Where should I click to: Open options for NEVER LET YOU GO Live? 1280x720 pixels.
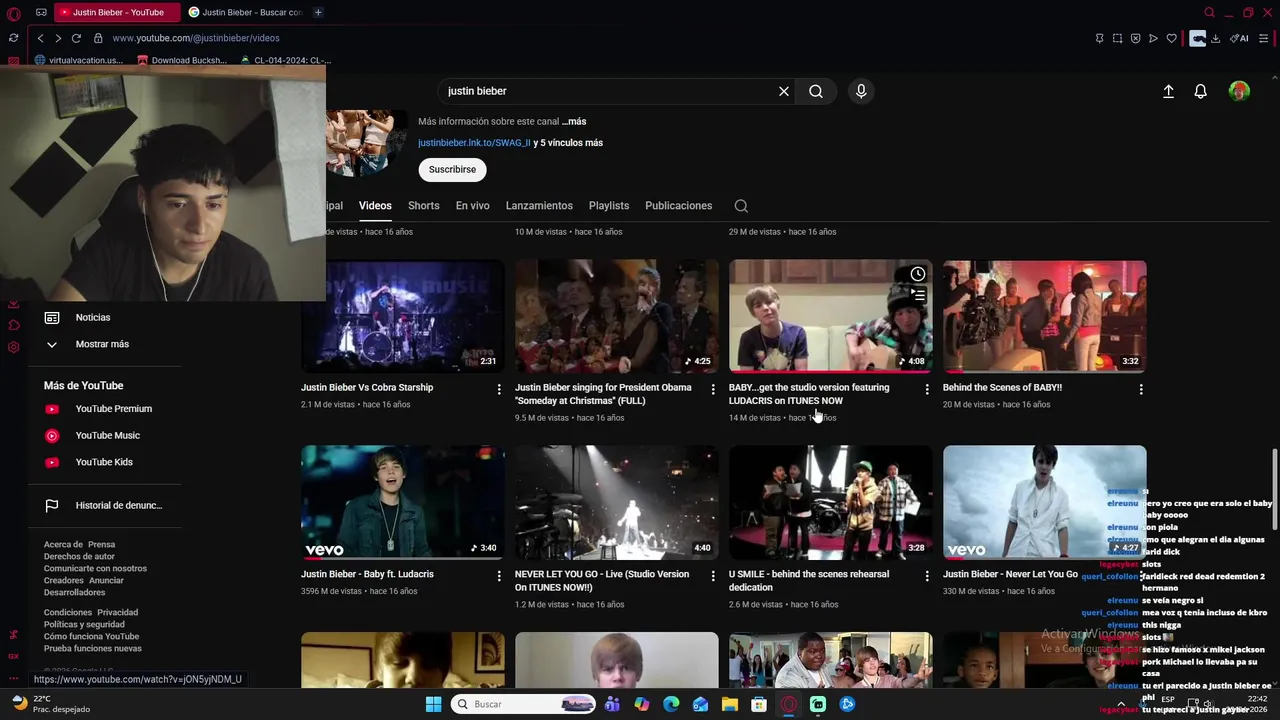pyautogui.click(x=713, y=576)
